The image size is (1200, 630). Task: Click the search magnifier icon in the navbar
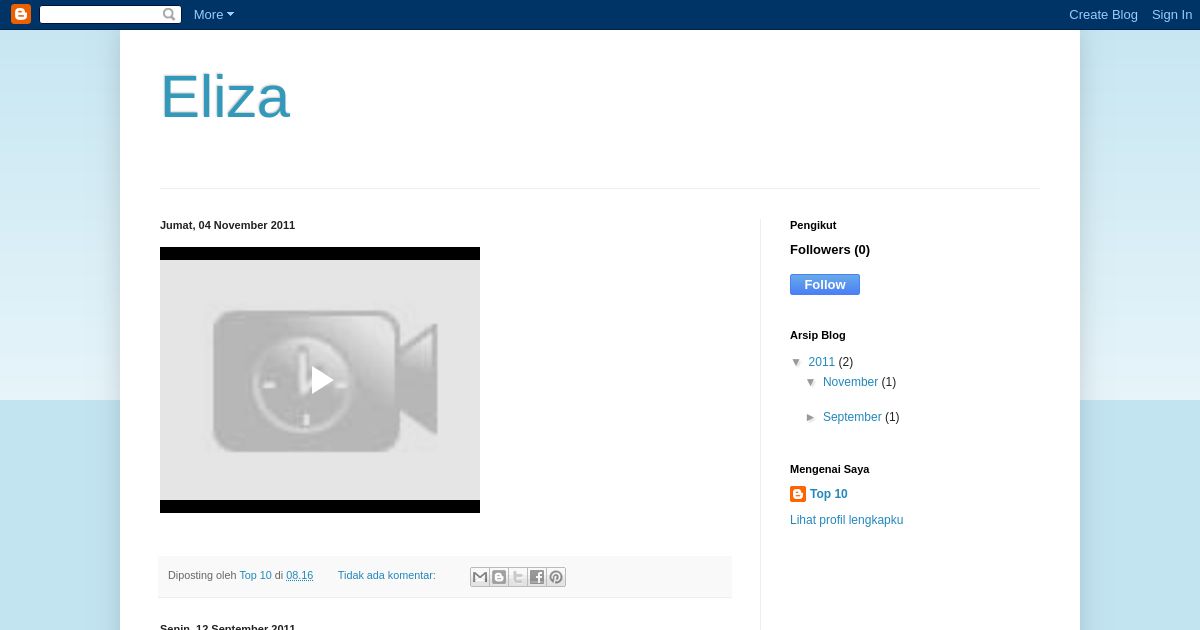(x=169, y=14)
